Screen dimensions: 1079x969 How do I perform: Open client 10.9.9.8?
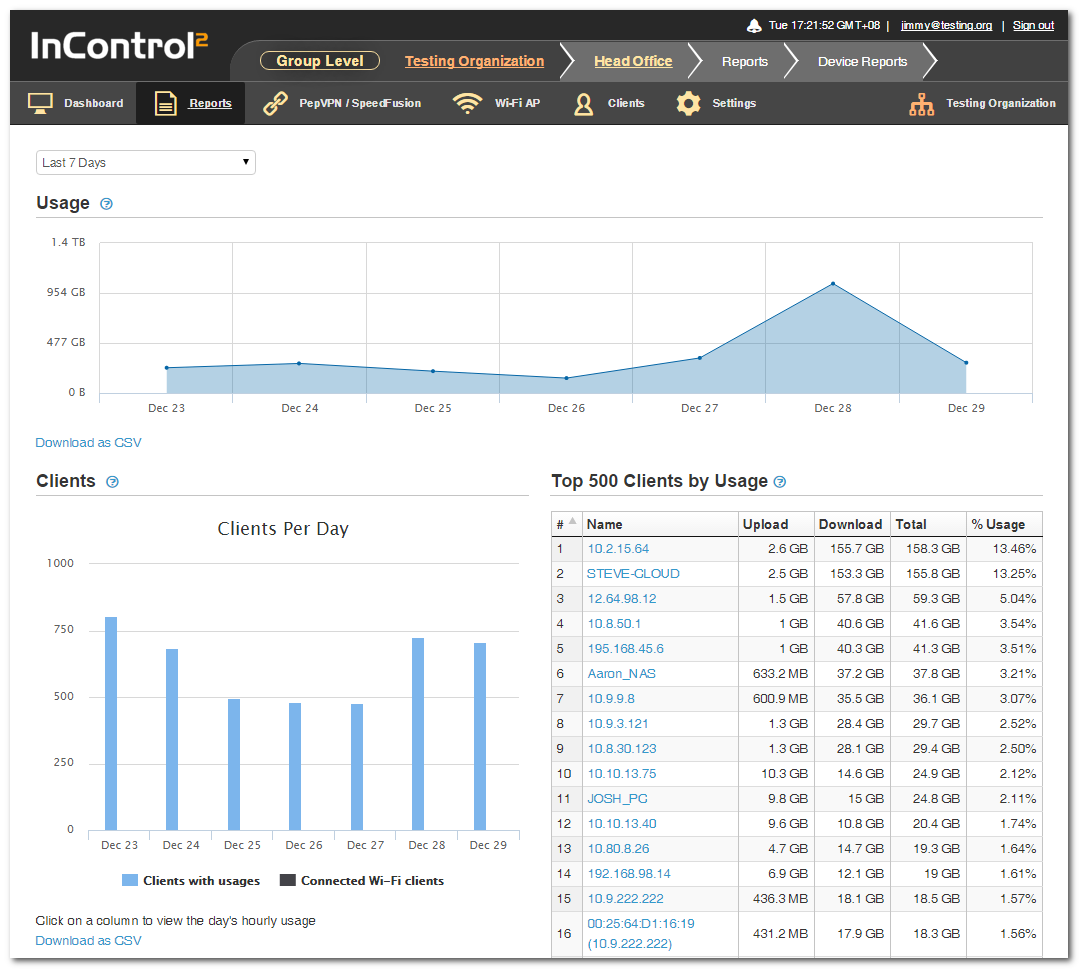point(611,699)
